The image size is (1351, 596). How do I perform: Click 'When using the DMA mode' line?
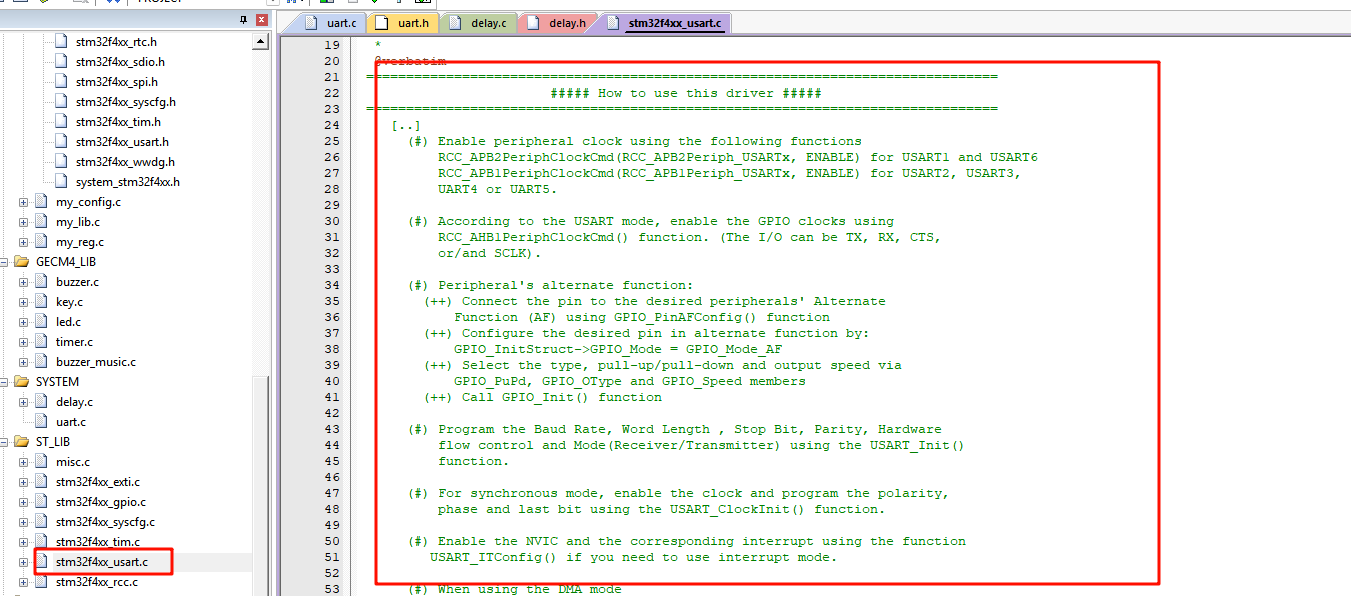pos(530,589)
